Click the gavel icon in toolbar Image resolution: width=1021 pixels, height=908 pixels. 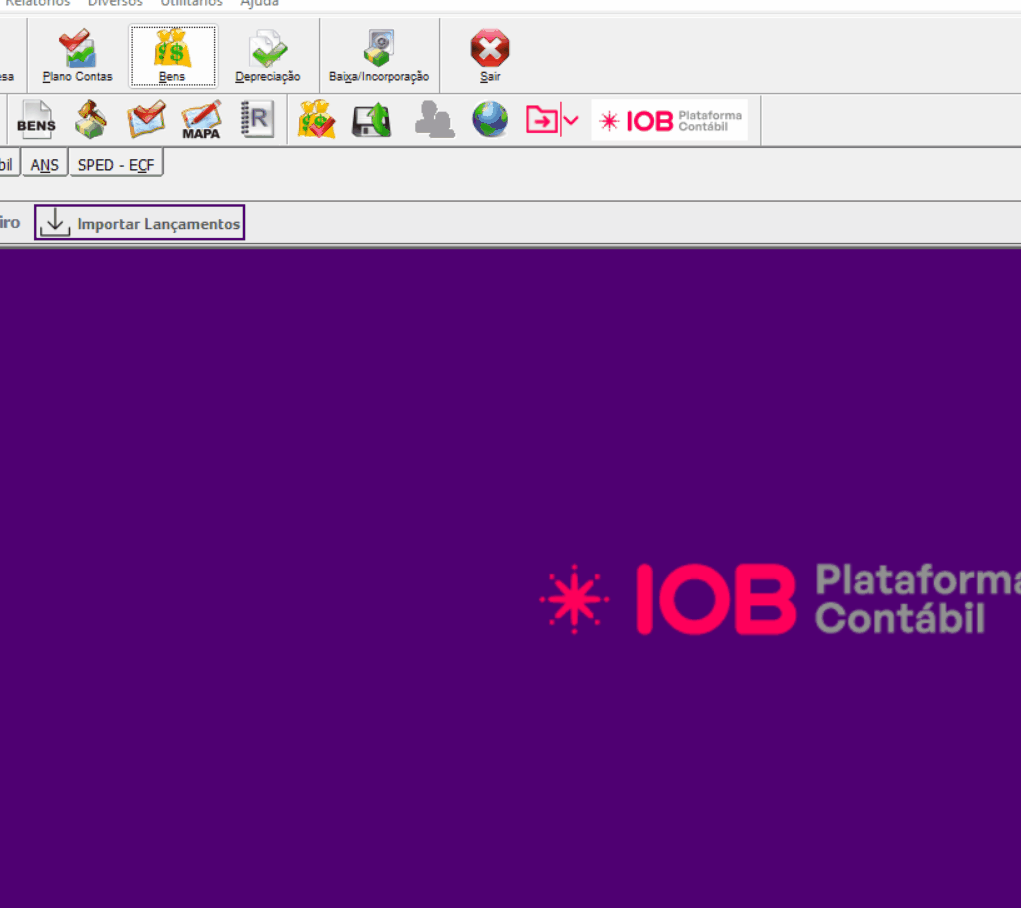click(x=92, y=121)
